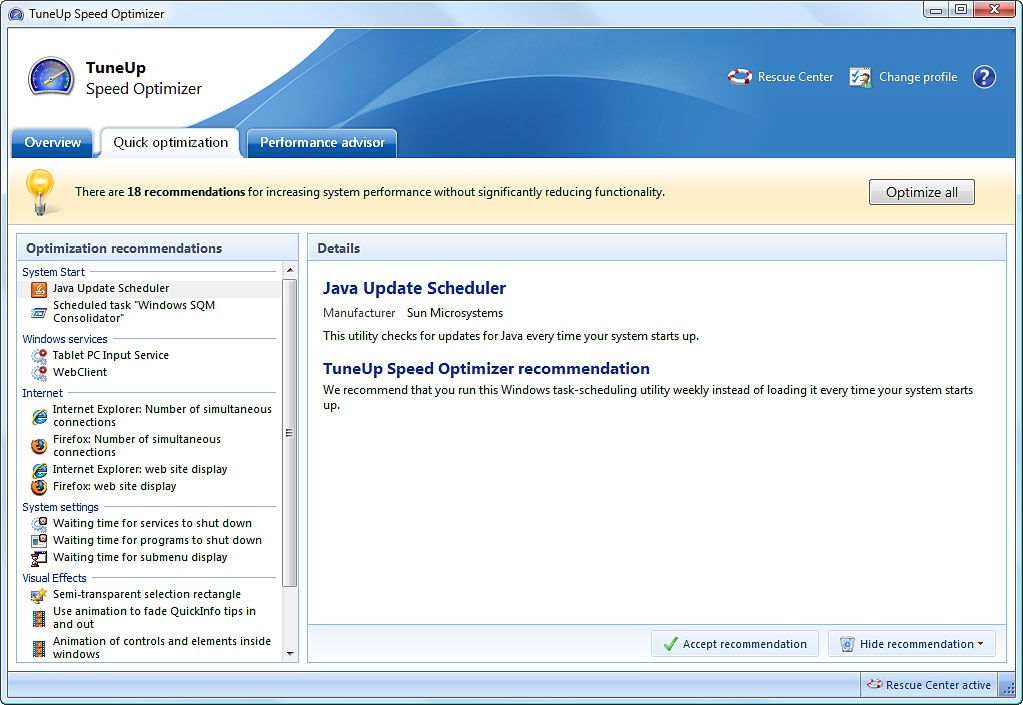Click the TuneUp speedometer logo
Image resolution: width=1023 pixels, height=705 pixels.
[x=51, y=77]
